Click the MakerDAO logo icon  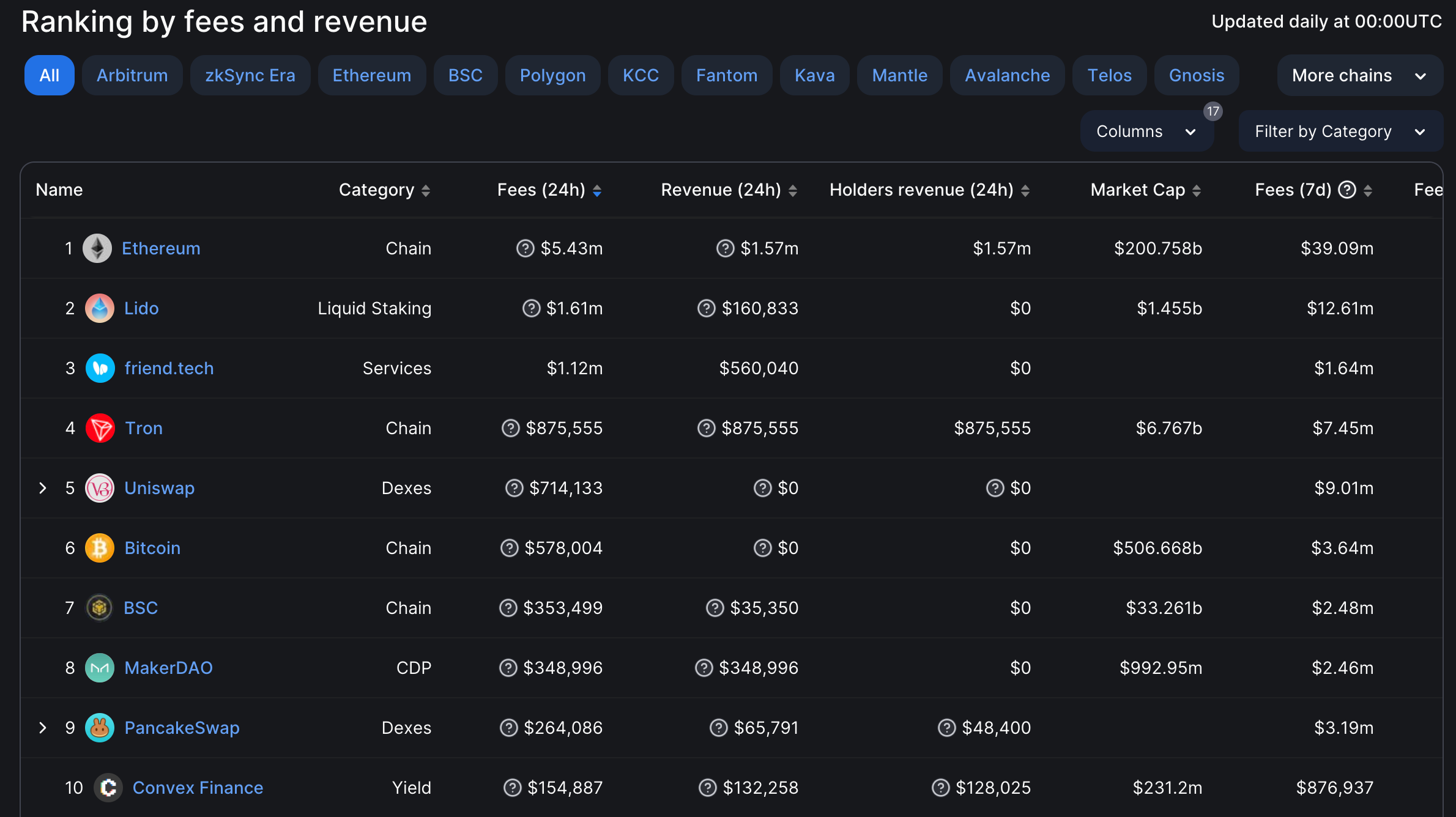100,668
